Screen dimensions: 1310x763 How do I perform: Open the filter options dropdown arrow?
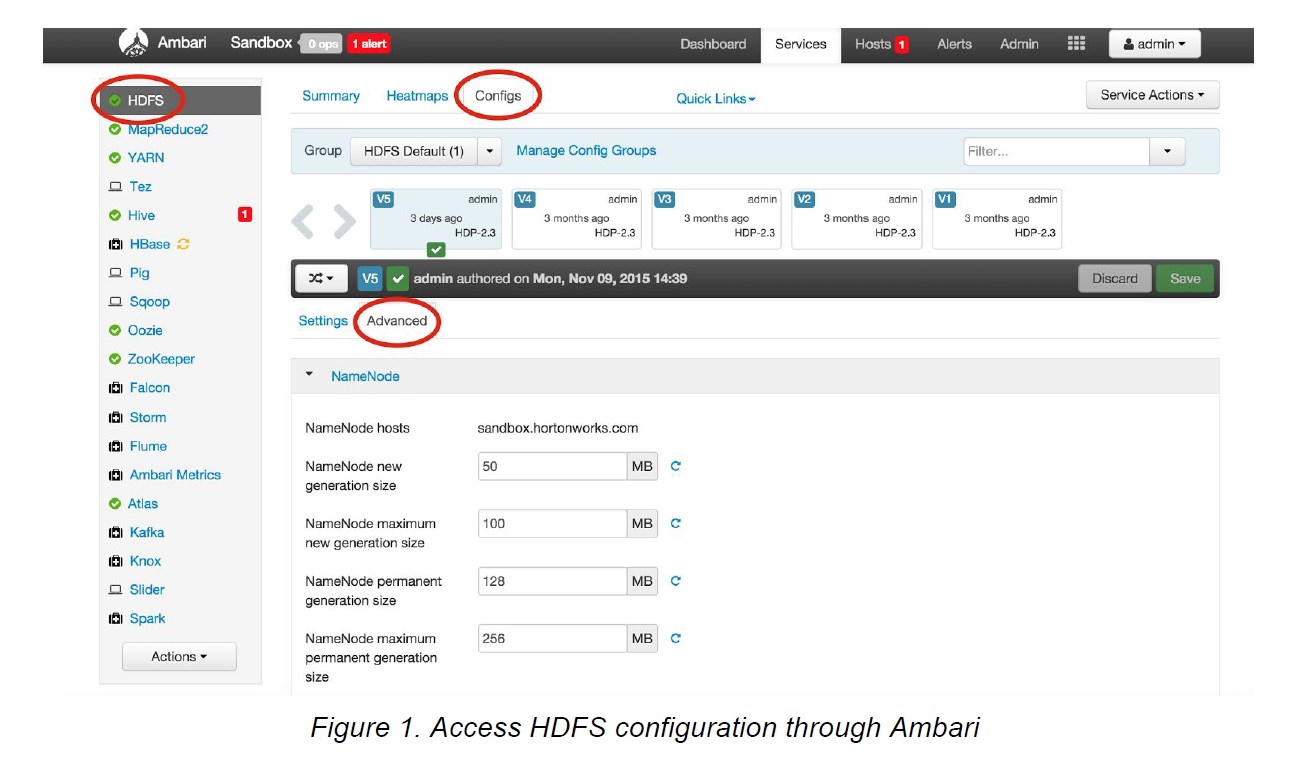(x=1167, y=152)
